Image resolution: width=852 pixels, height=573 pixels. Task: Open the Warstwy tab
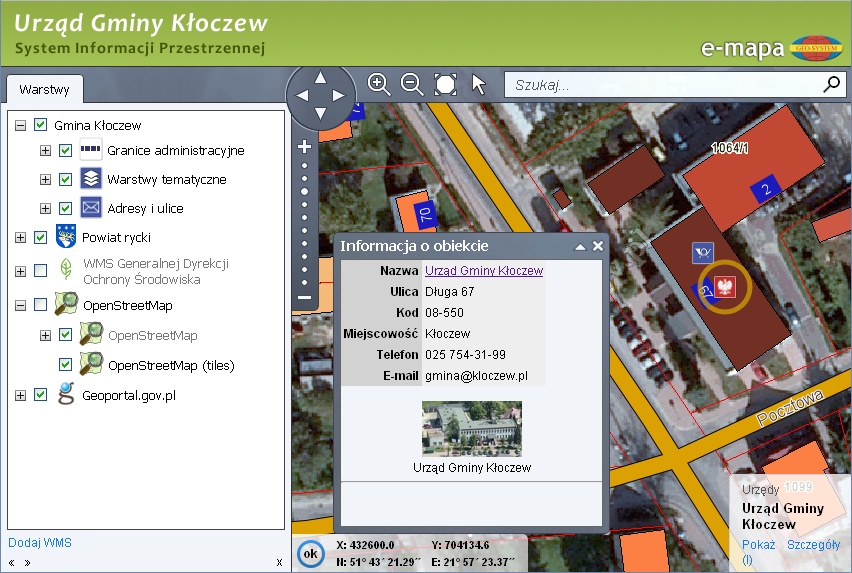pos(45,90)
